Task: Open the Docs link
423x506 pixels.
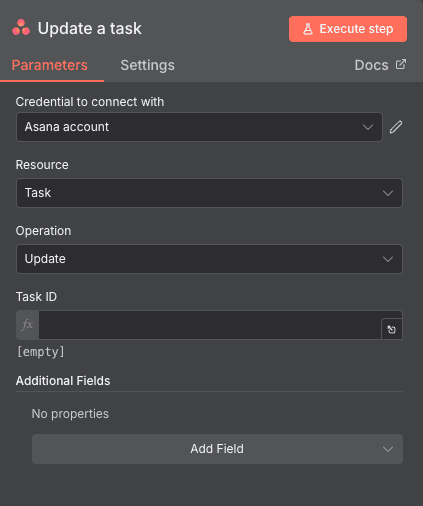Action: click(x=380, y=65)
